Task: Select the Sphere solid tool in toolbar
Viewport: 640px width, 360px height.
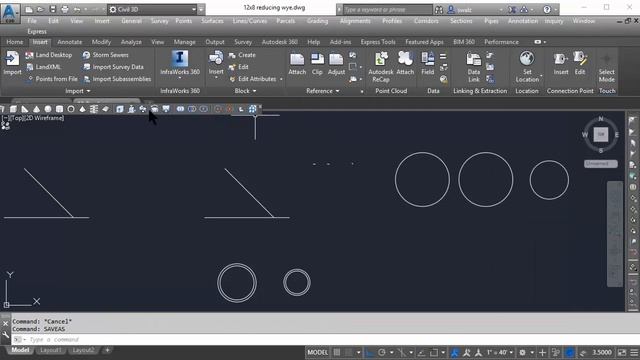Action: tap(48, 109)
